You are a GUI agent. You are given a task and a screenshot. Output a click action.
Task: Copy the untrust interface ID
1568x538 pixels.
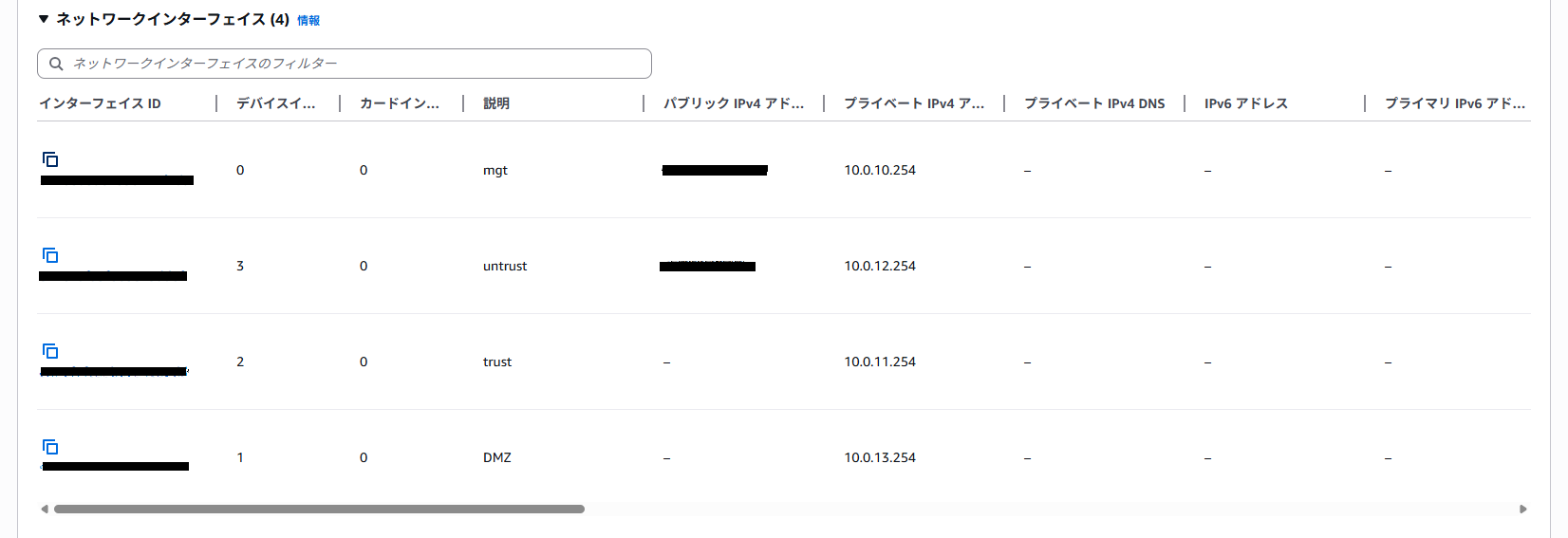pyautogui.click(x=51, y=255)
